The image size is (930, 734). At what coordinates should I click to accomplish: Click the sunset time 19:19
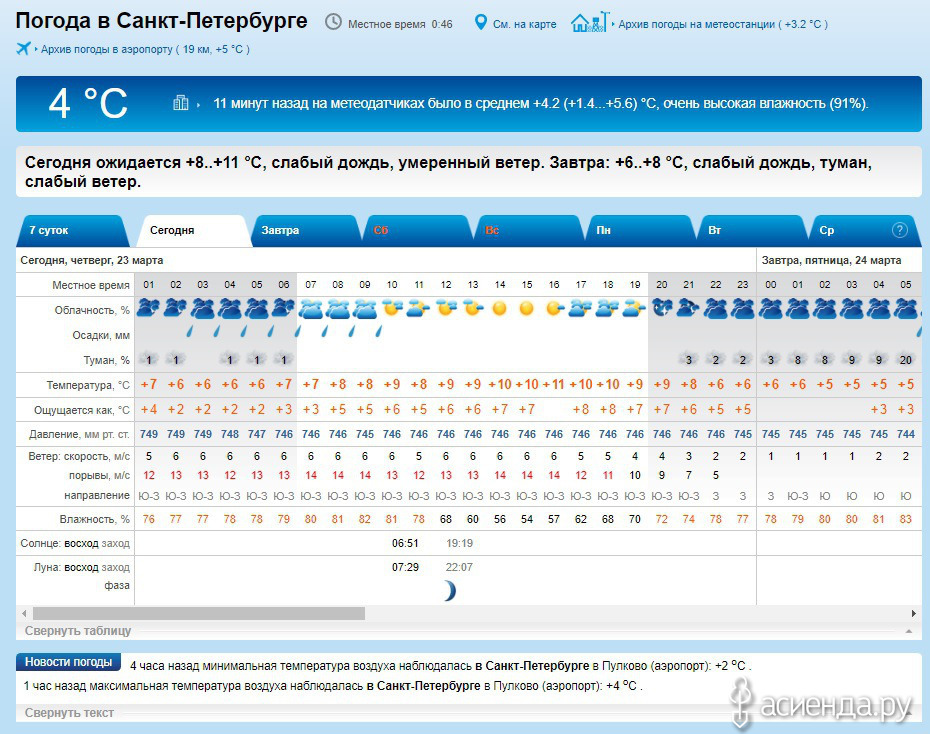pyautogui.click(x=459, y=543)
